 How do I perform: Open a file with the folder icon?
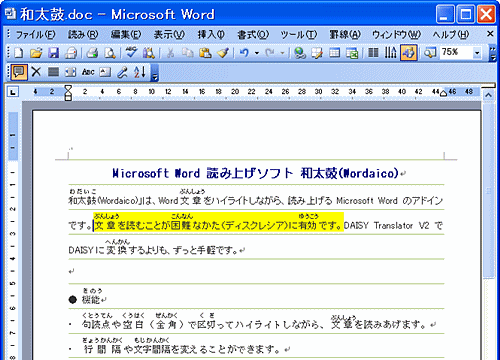pos(36,53)
